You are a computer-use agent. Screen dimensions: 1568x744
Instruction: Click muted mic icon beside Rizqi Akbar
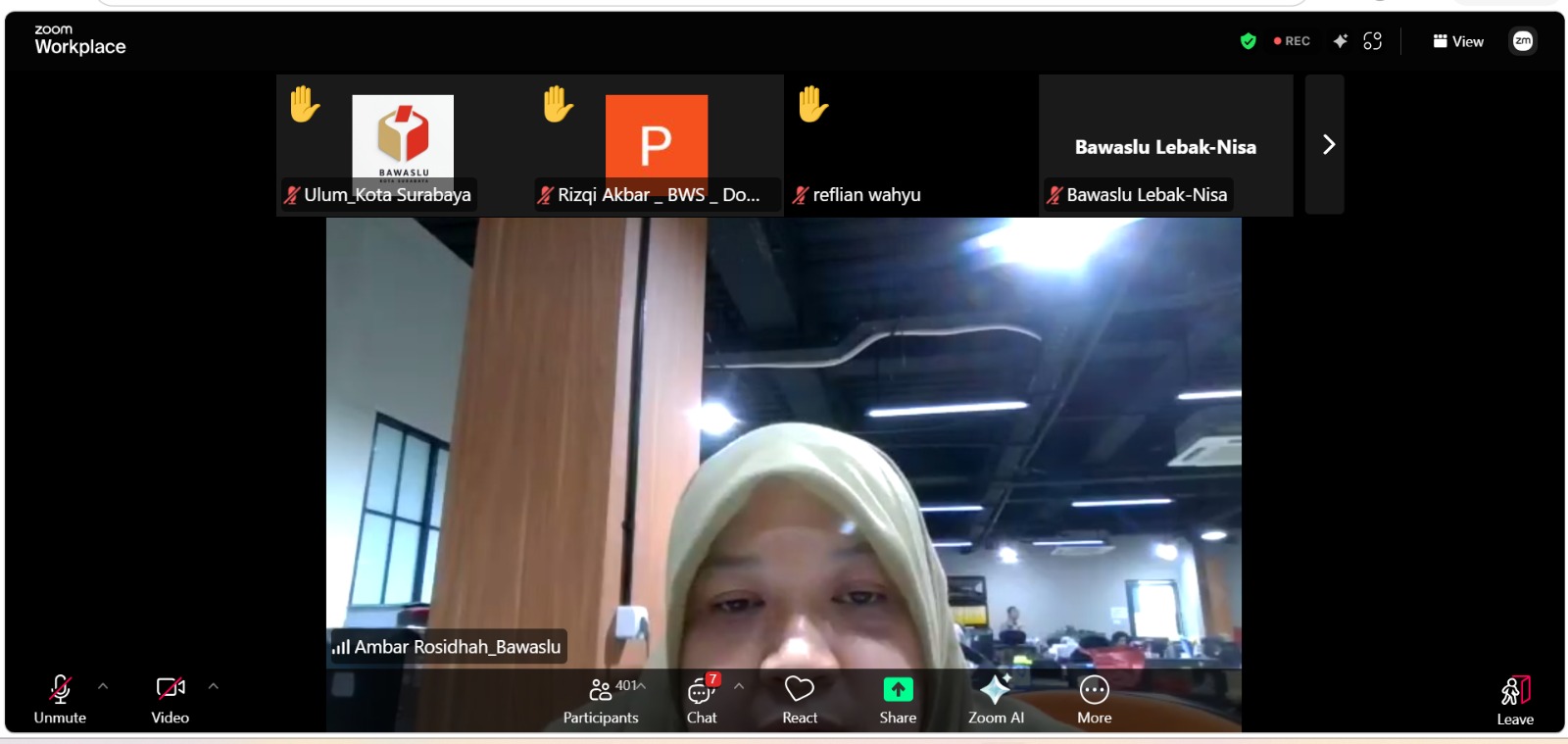546,195
